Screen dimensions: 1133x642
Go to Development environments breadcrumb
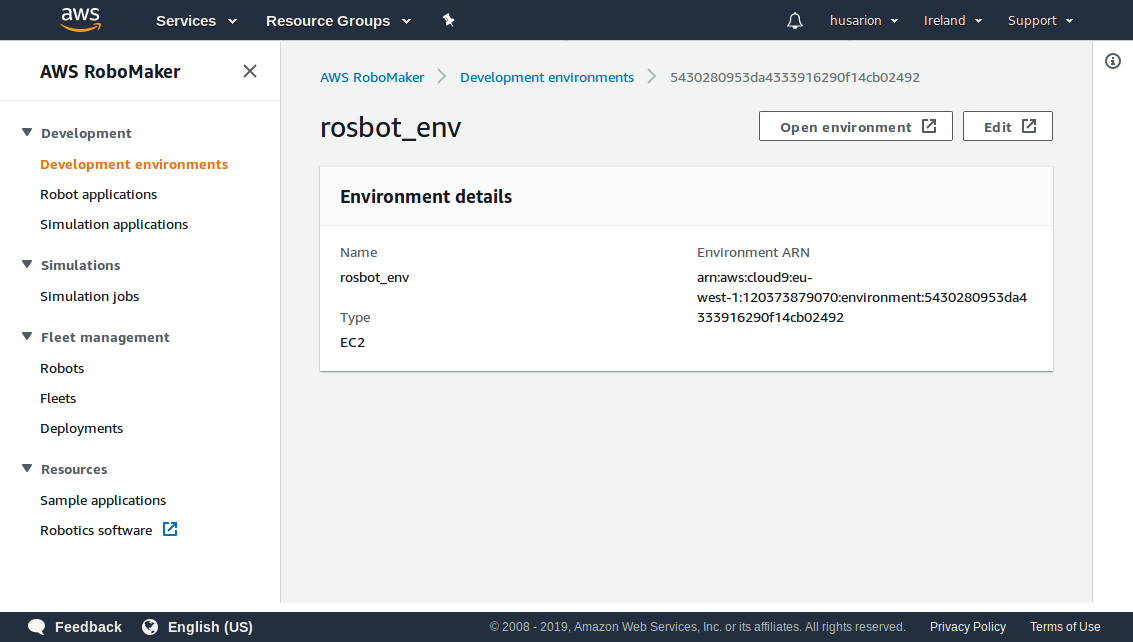click(x=547, y=77)
